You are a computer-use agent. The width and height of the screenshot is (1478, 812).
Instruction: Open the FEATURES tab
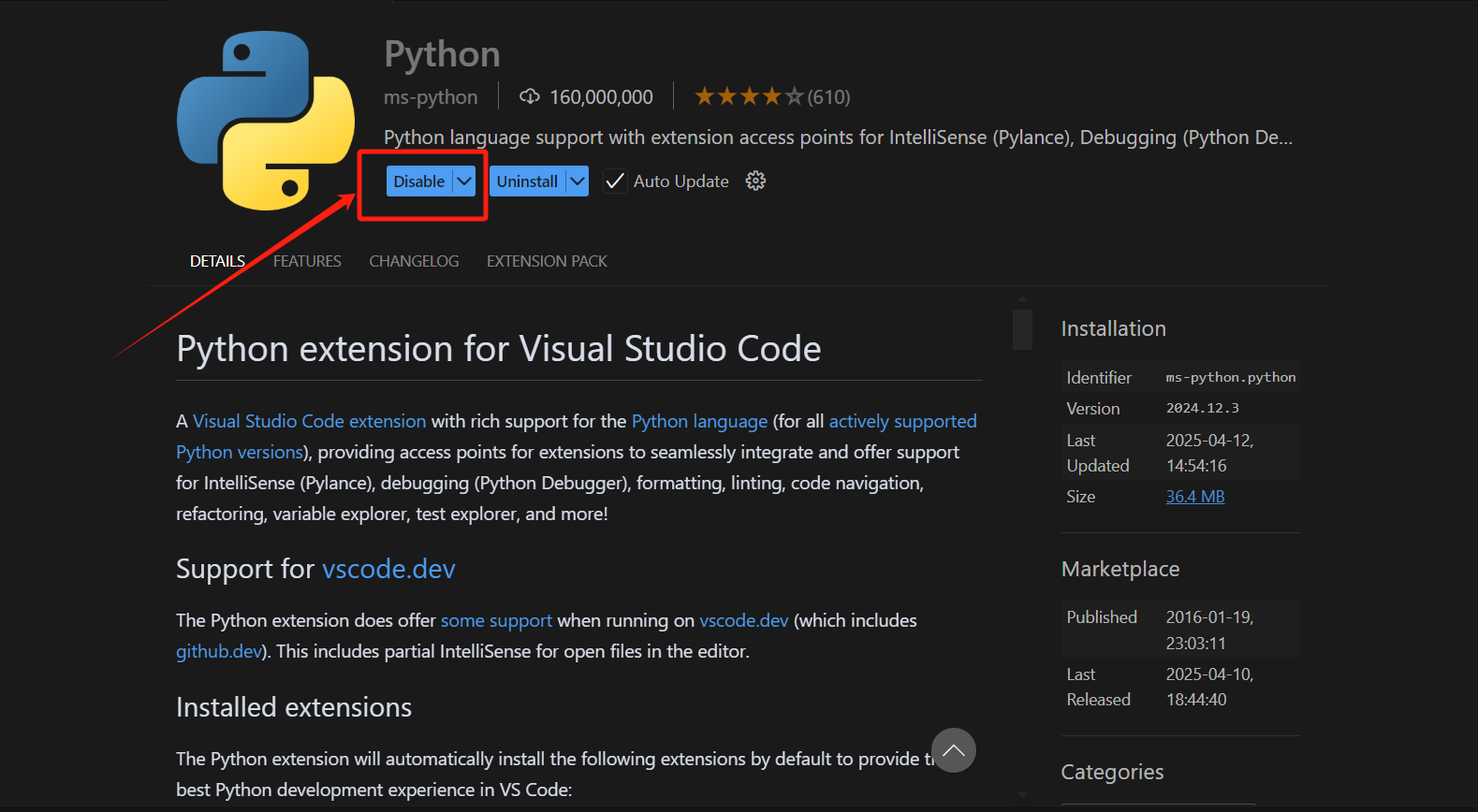click(x=307, y=261)
